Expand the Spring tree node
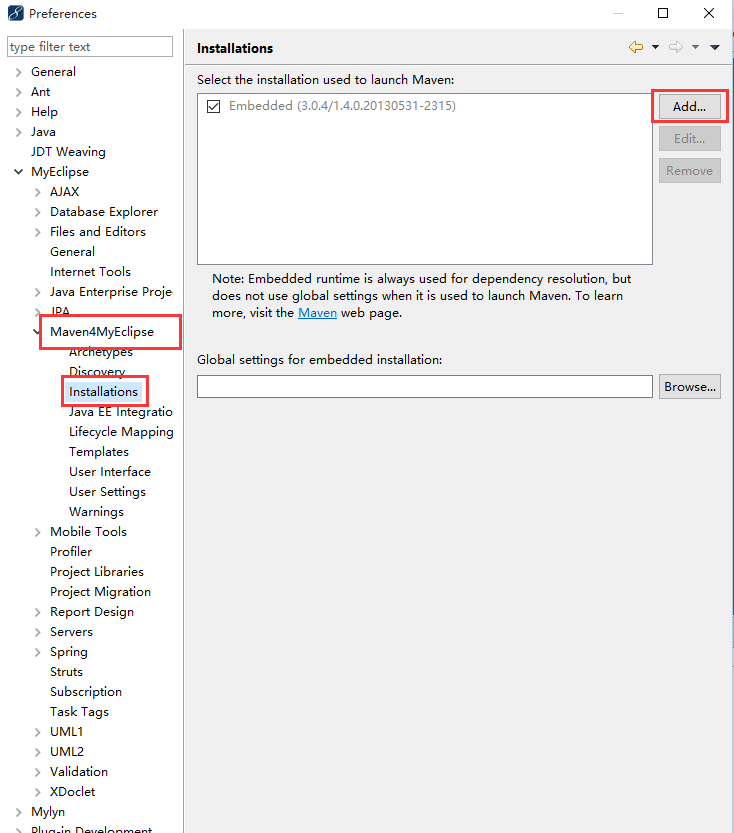The image size is (734, 833). [x=38, y=652]
